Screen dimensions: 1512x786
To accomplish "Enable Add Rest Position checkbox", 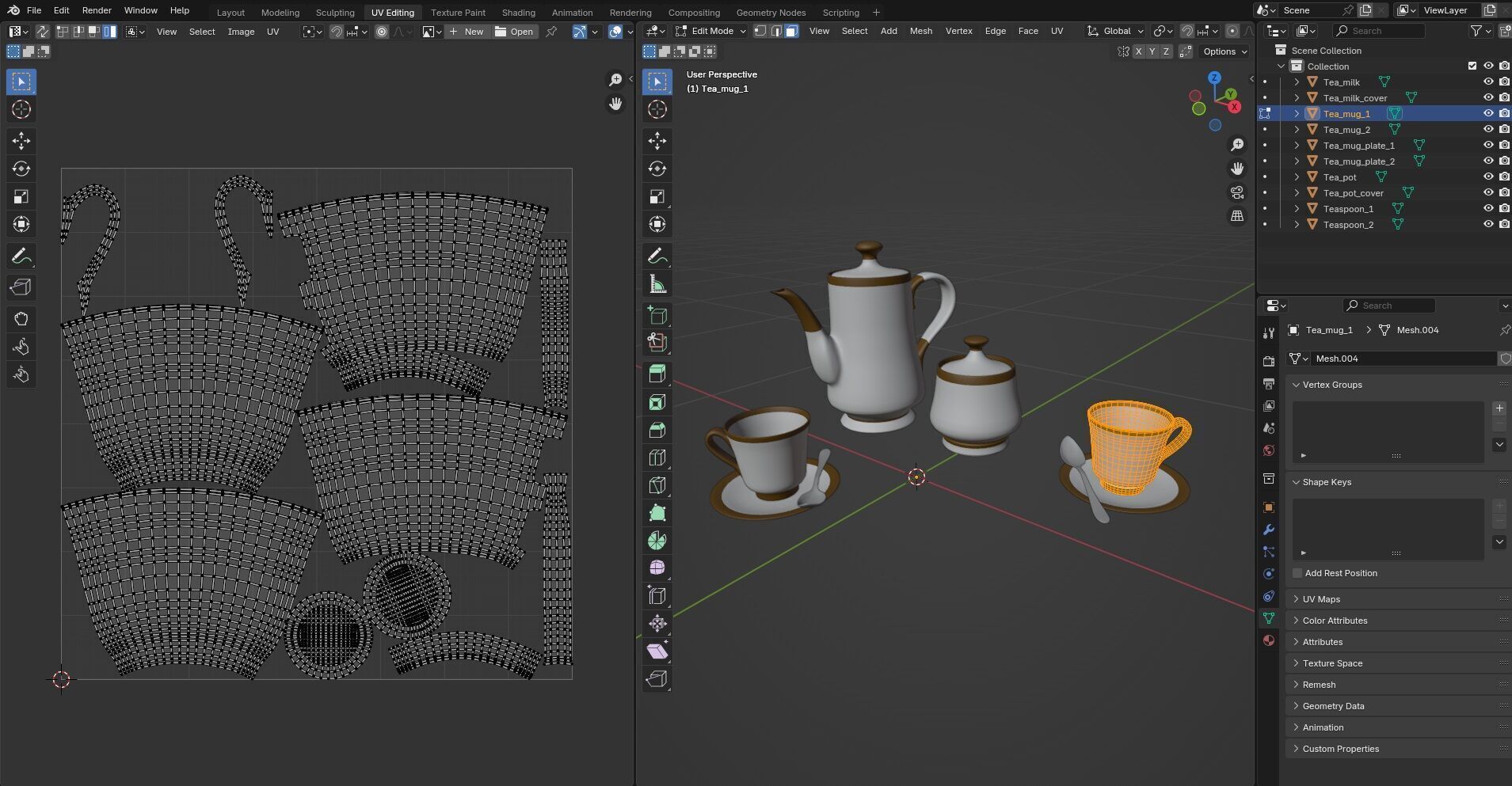I will point(1297,573).
